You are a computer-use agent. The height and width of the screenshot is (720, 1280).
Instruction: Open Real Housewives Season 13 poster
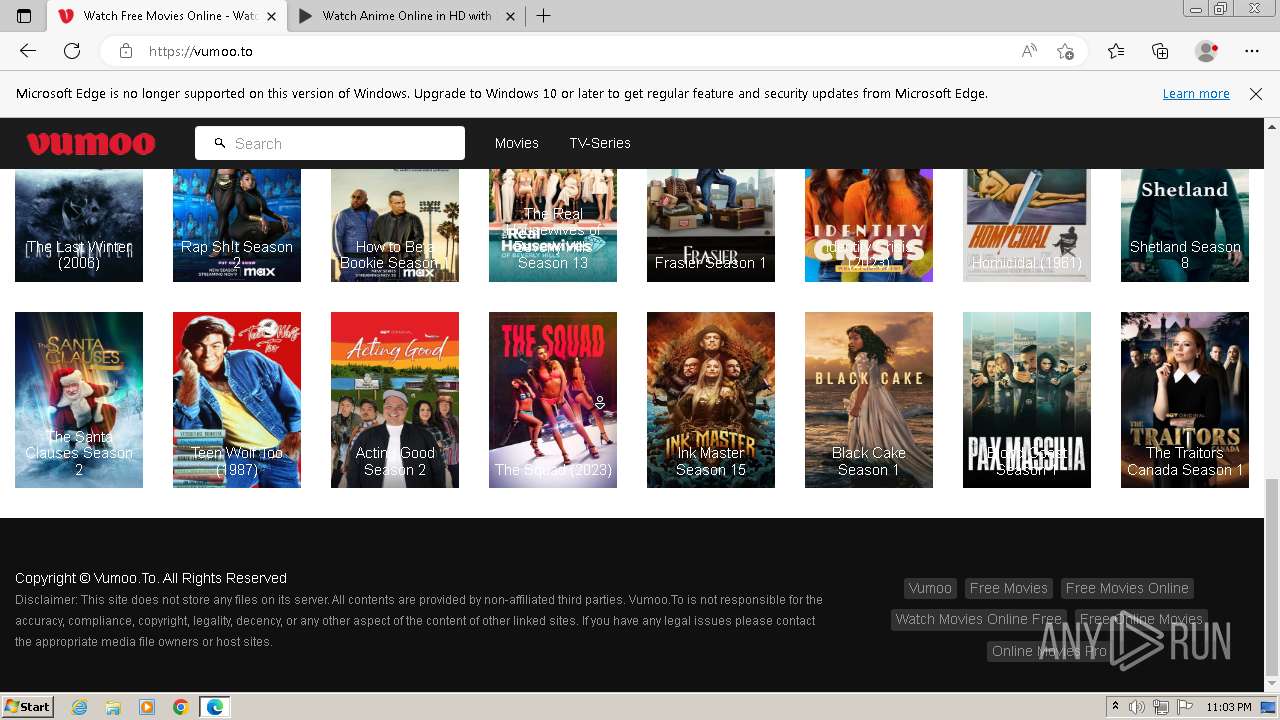553,226
